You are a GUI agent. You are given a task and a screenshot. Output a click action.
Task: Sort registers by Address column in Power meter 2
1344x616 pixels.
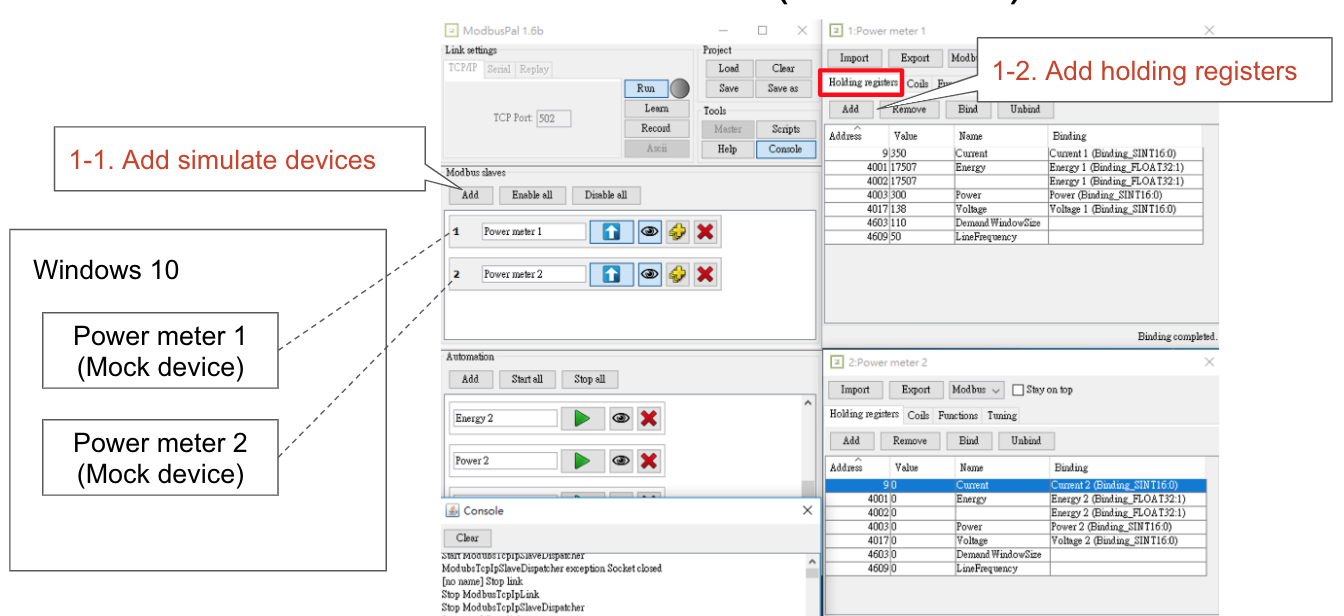[847, 467]
